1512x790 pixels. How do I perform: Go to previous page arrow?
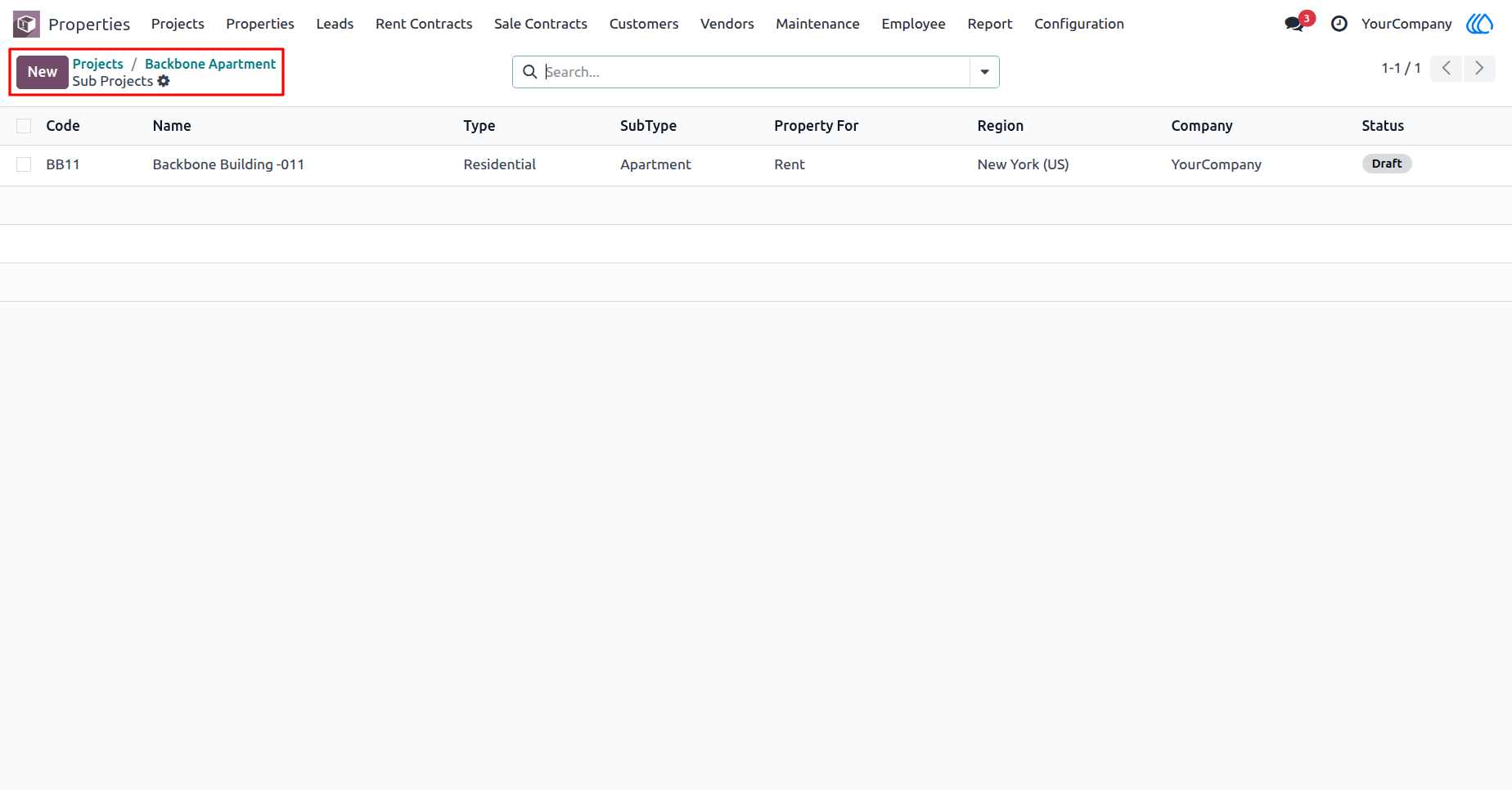point(1447,68)
